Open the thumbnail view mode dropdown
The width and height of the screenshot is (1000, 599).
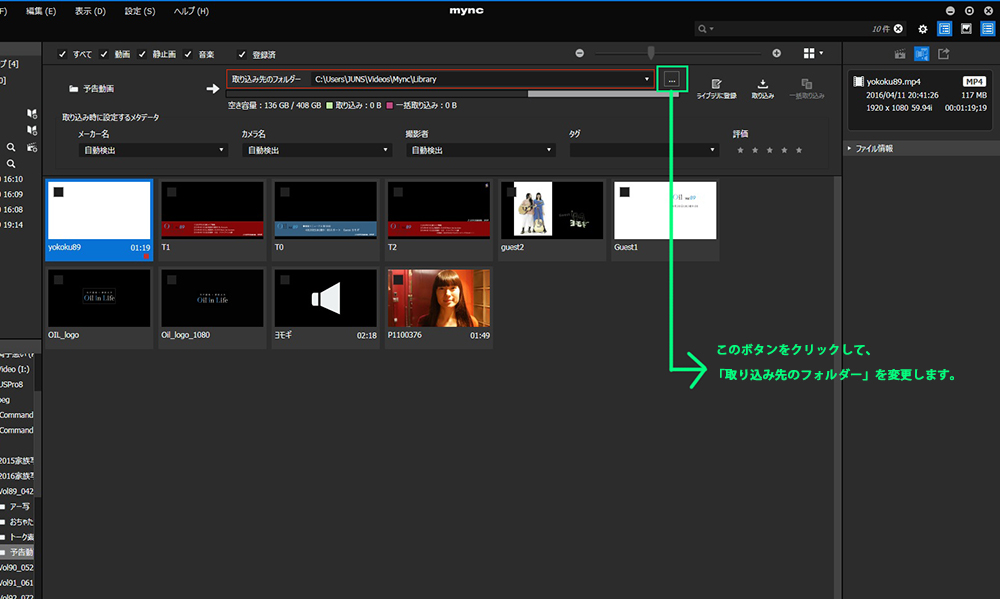pyautogui.click(x=813, y=53)
